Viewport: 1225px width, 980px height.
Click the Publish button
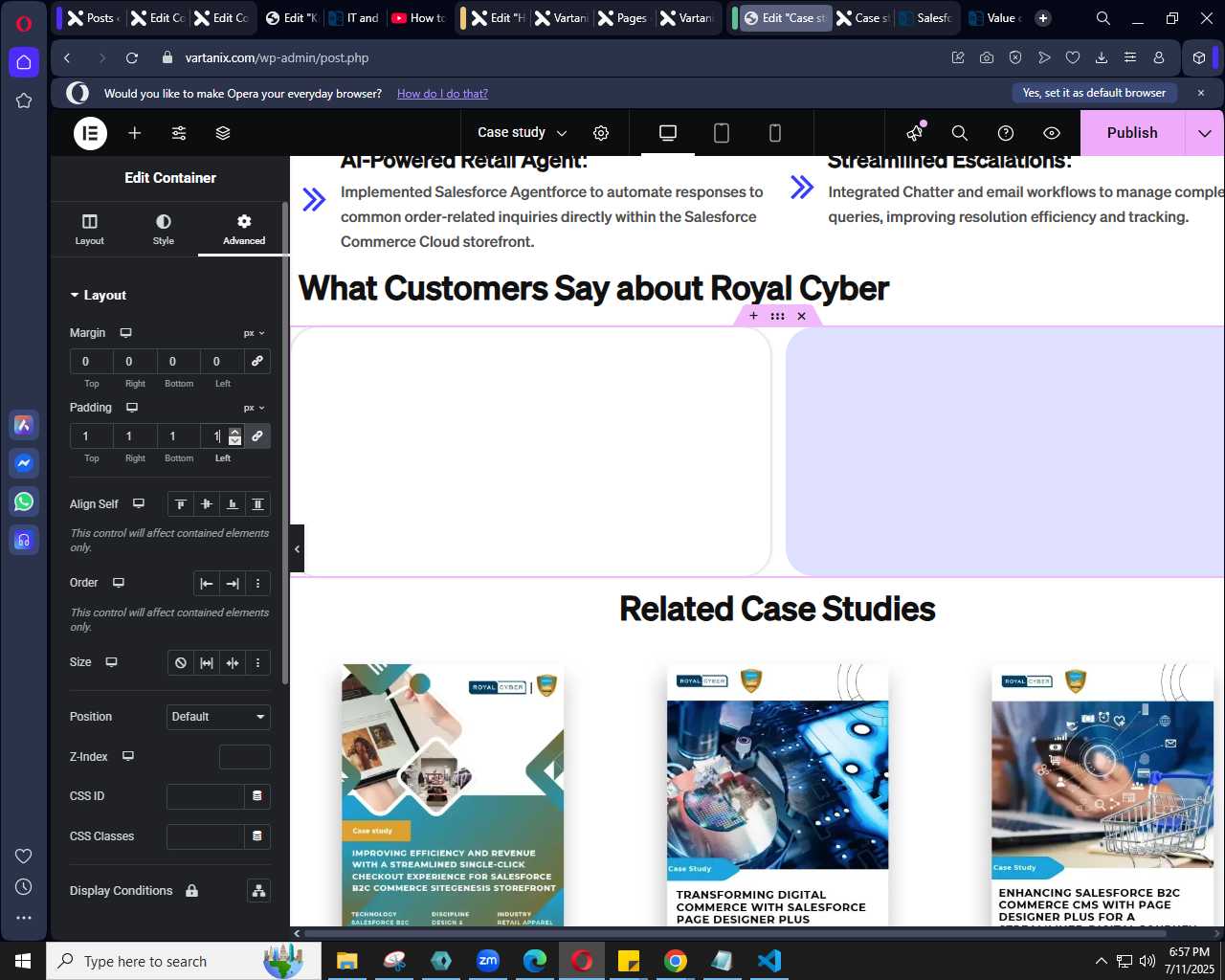coord(1132,133)
